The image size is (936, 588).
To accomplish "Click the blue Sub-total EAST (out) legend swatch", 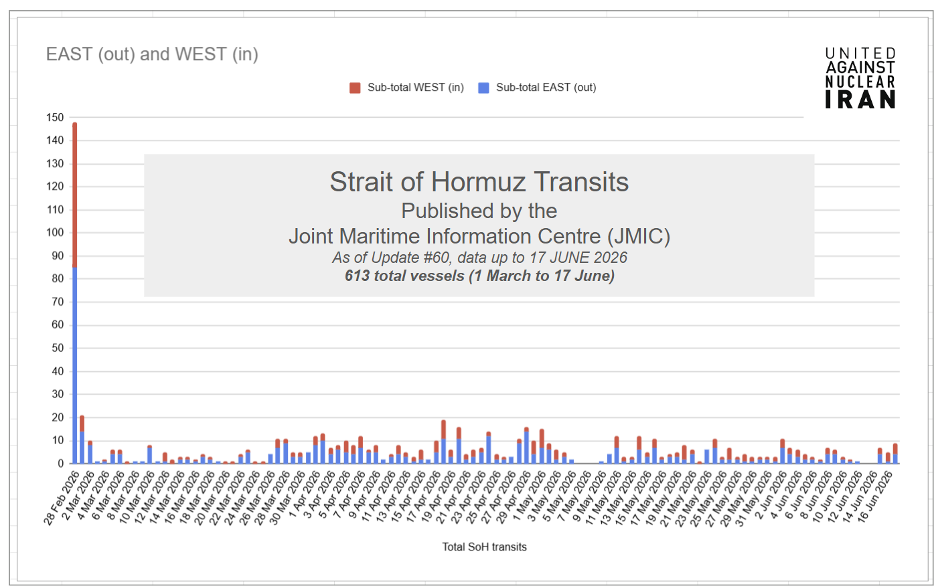I will pos(484,88).
